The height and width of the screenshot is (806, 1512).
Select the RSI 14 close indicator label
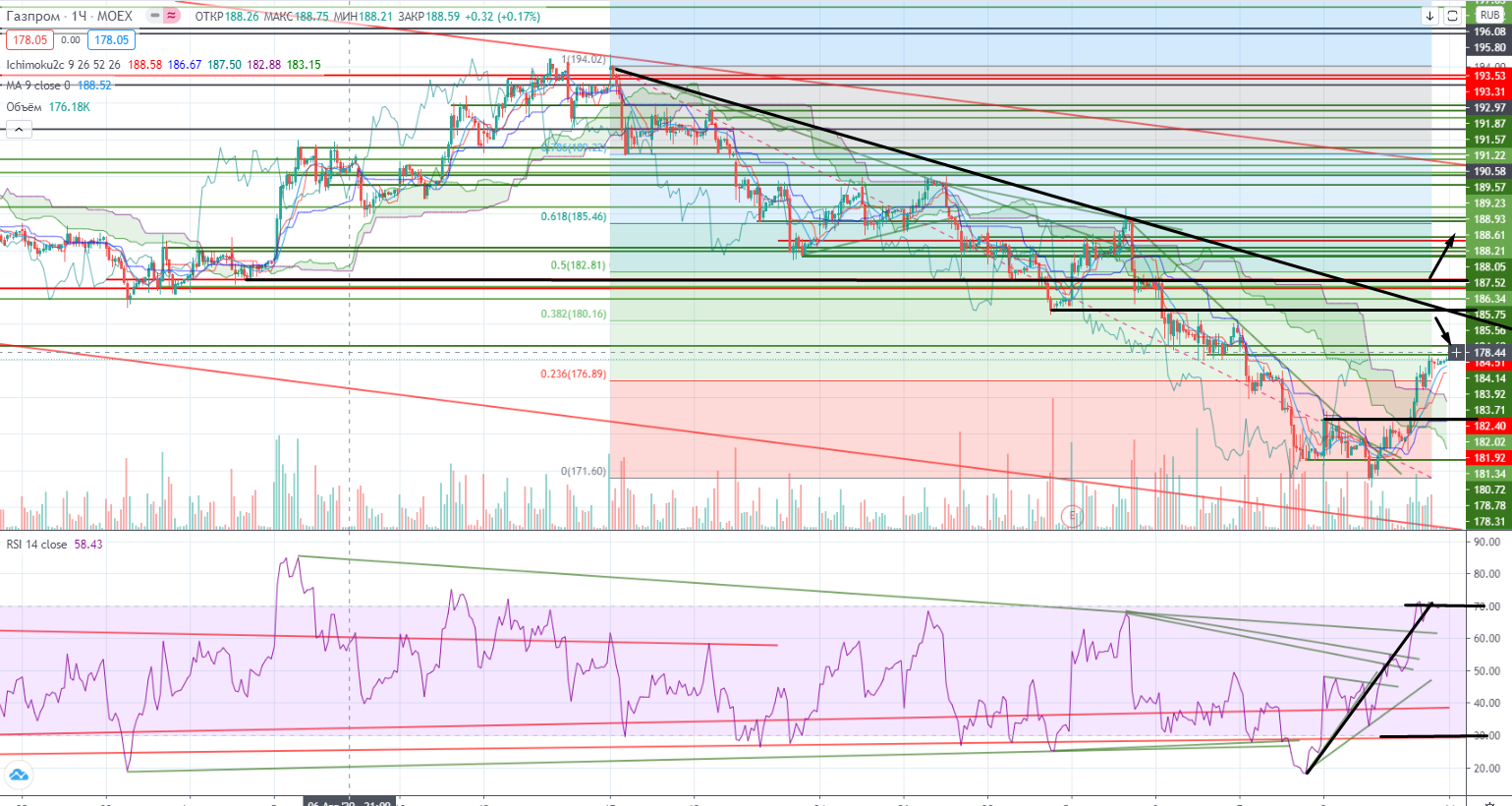(37, 545)
